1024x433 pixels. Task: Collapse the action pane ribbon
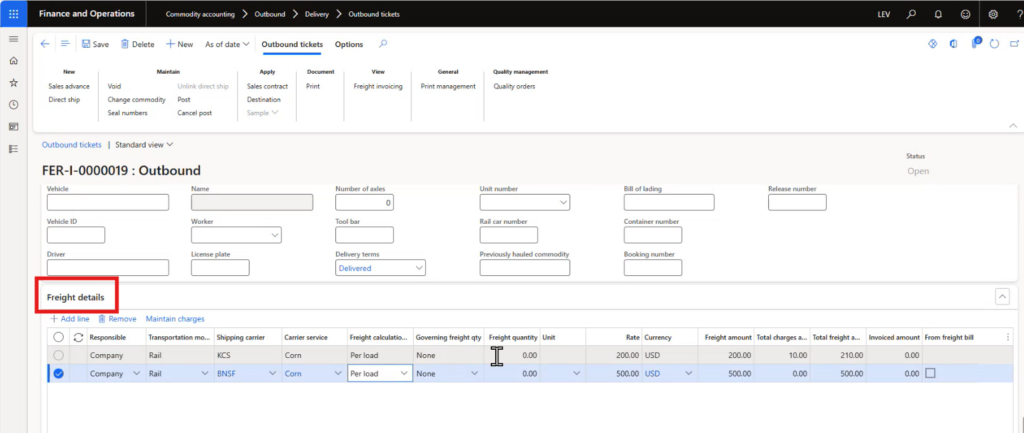tap(1013, 125)
